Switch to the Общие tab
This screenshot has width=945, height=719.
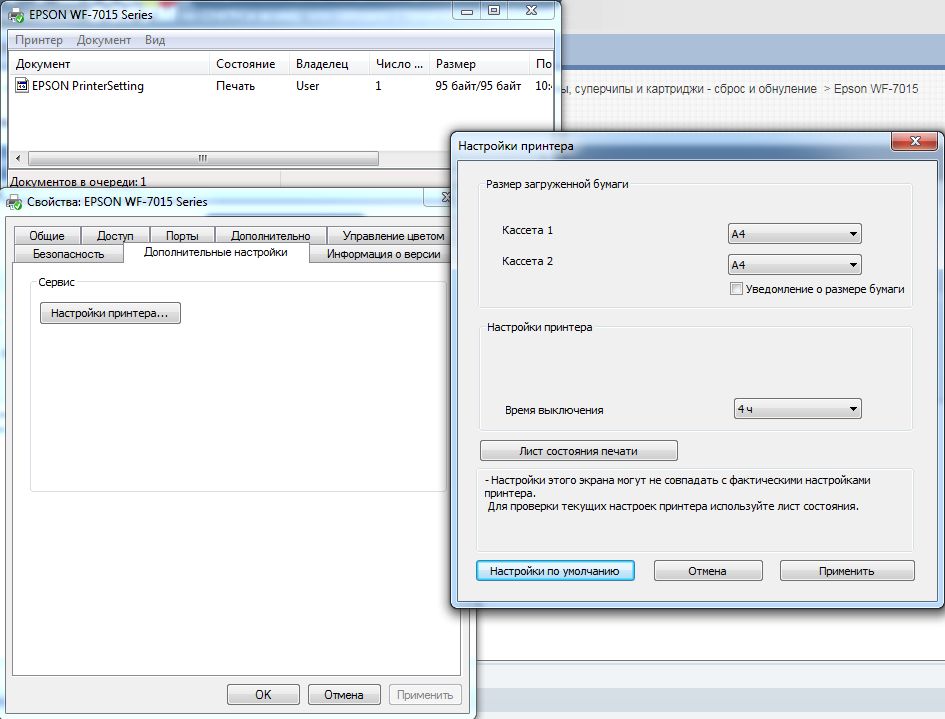[x=47, y=236]
